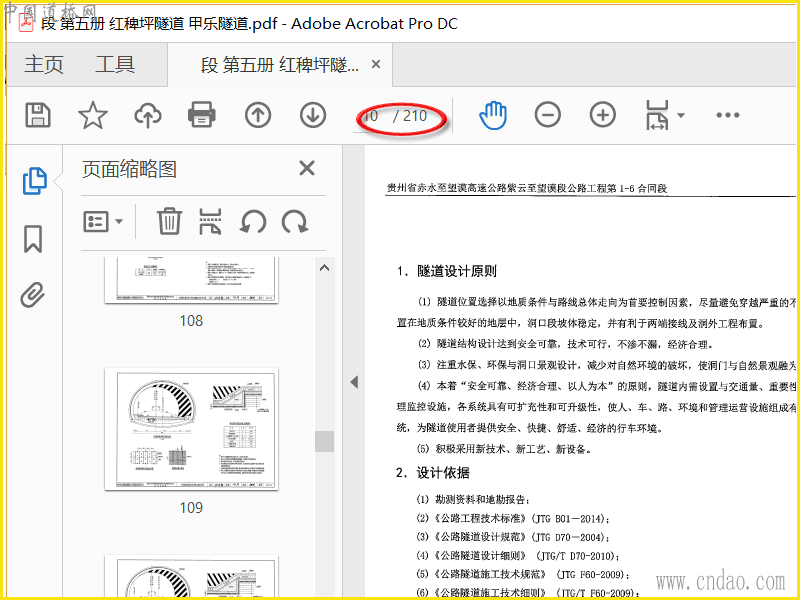Click the thumbnails scrollbar handle

324,441
